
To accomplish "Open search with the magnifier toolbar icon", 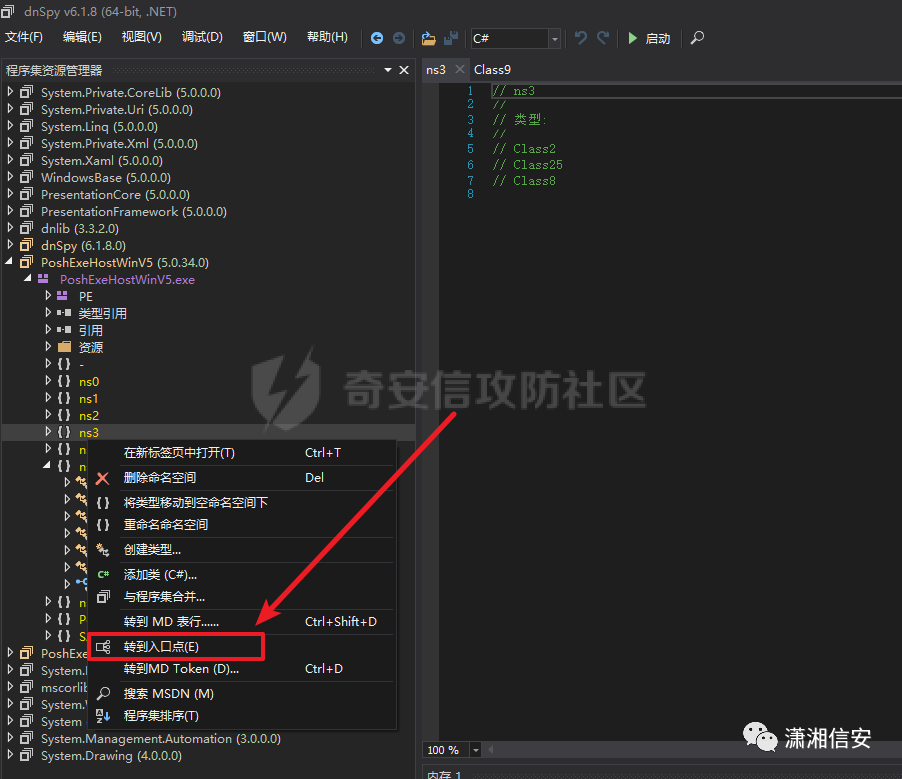I will click(x=697, y=38).
